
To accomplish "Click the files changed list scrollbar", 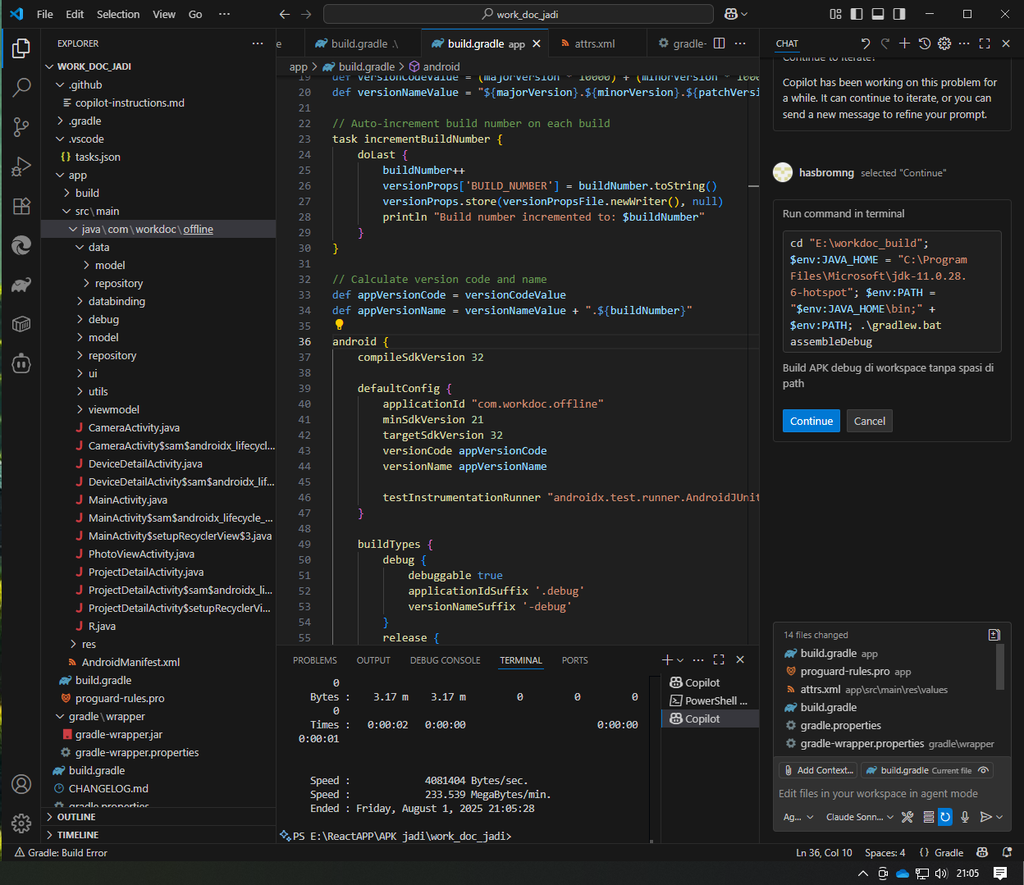I will pos(1000,667).
